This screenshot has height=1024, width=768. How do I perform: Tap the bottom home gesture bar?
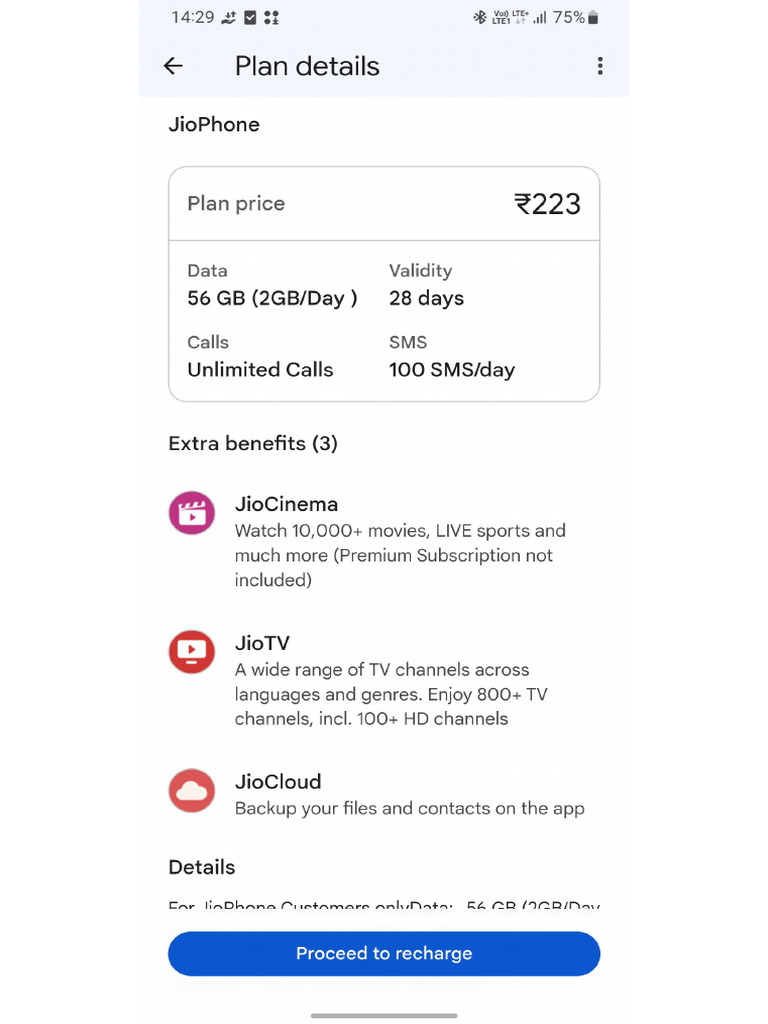click(x=384, y=1015)
